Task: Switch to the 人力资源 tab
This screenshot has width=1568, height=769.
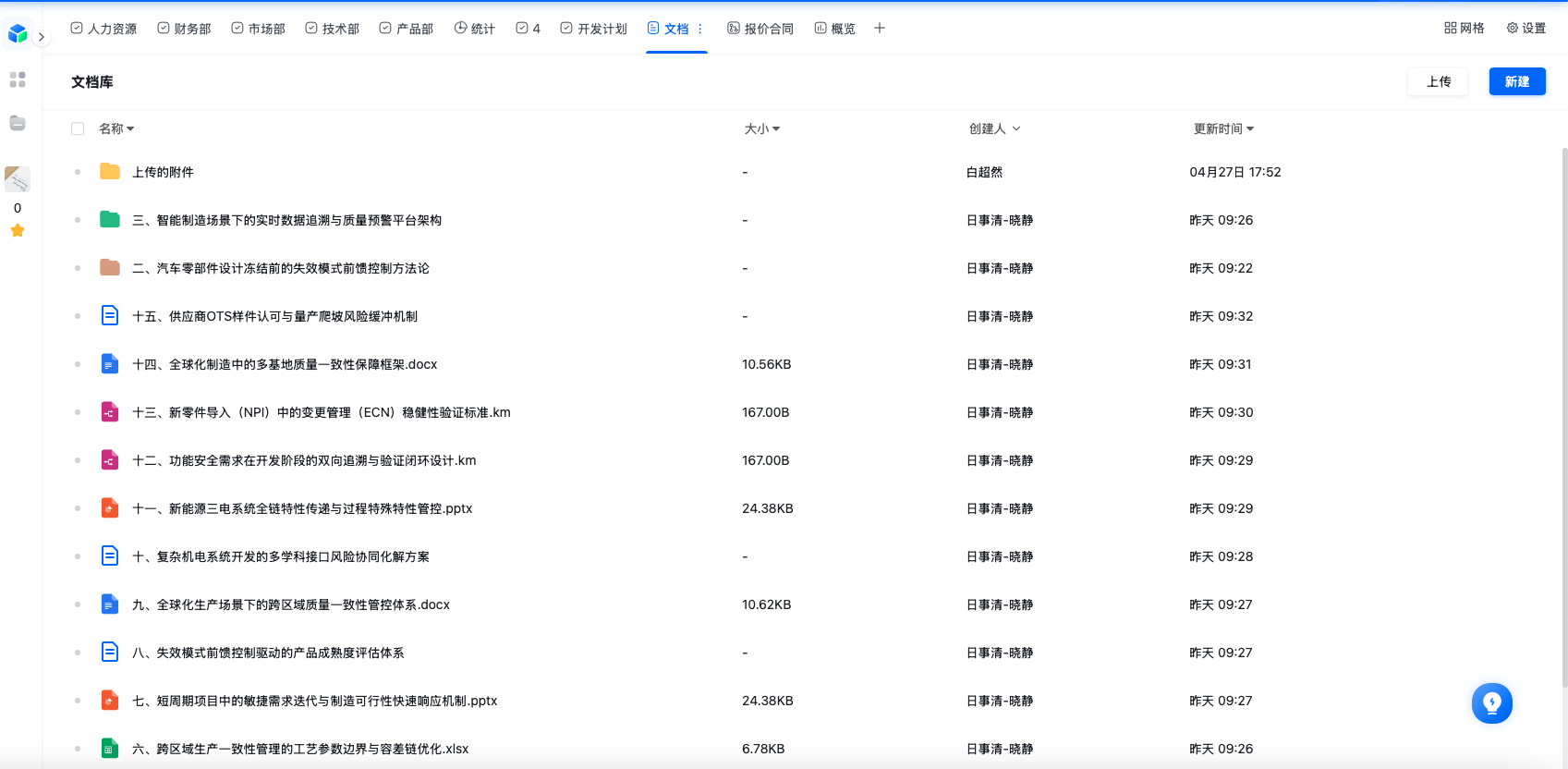Action: (x=103, y=29)
